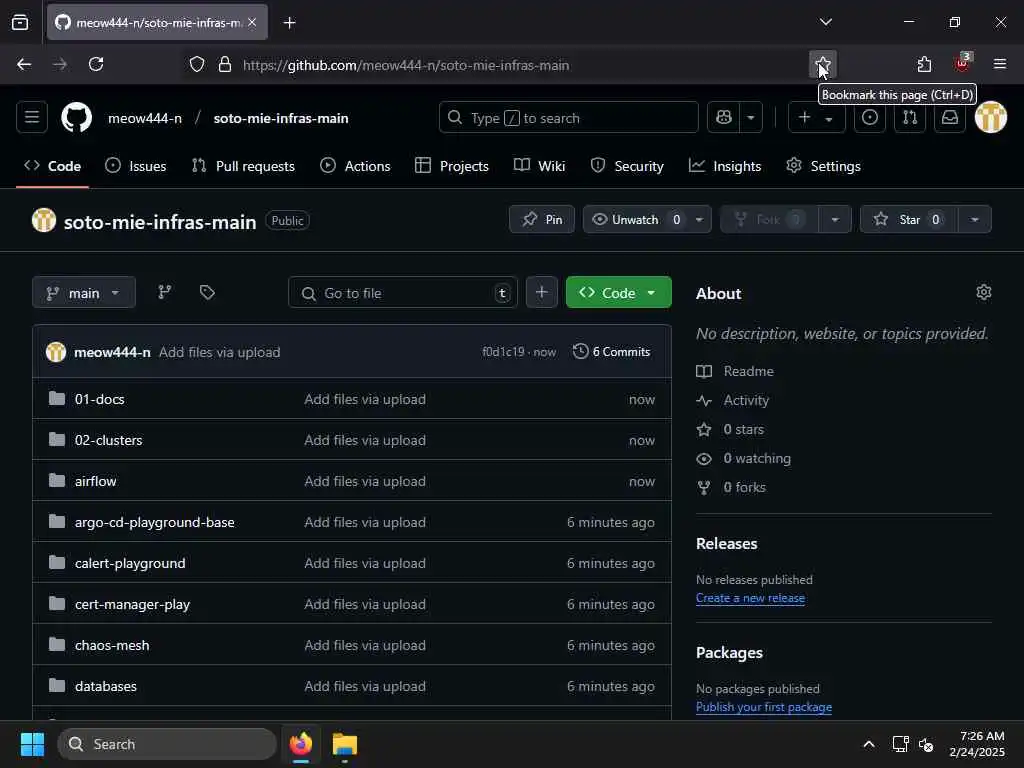Switch to the Actions tab
Viewport: 1024px width, 768px height.
click(x=355, y=166)
